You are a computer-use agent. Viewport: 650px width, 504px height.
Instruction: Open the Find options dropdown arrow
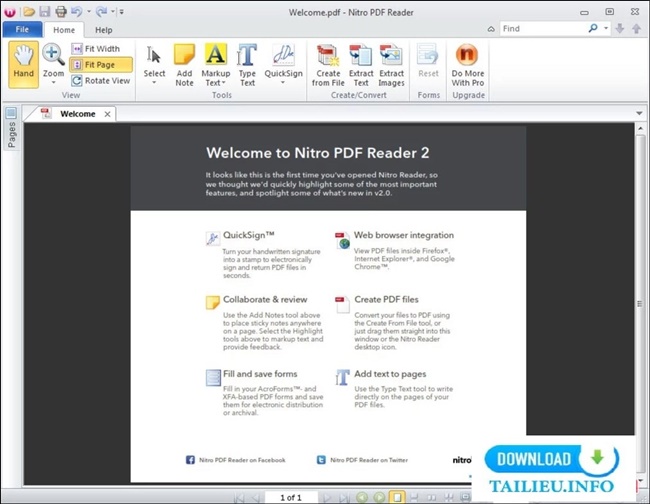pyautogui.click(x=606, y=28)
